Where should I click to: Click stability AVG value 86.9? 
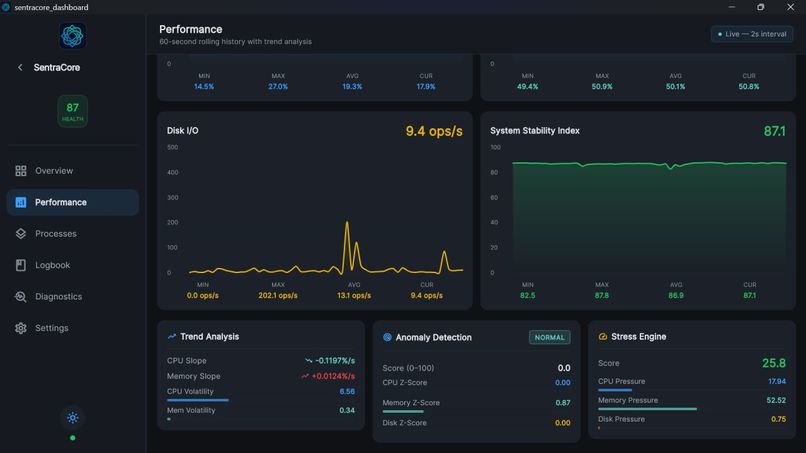[x=675, y=296]
